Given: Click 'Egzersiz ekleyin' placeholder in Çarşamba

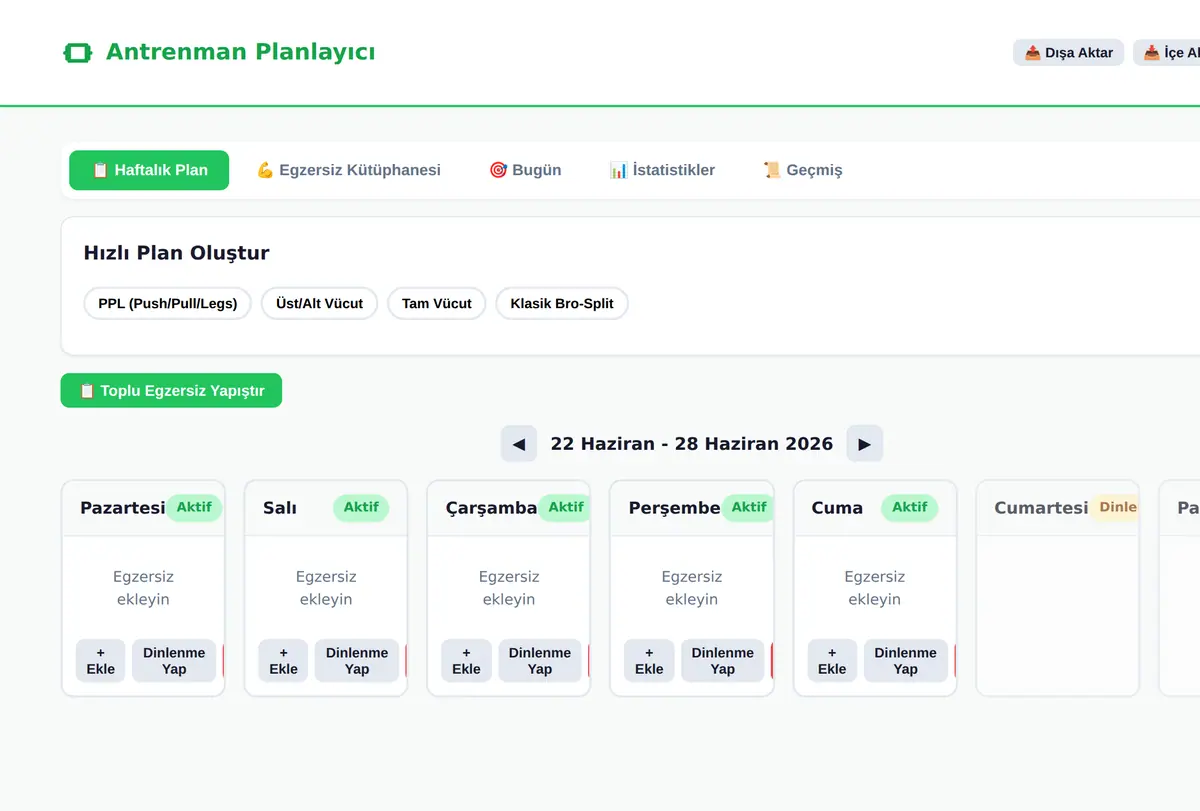Looking at the screenshot, I should pyautogui.click(x=509, y=588).
